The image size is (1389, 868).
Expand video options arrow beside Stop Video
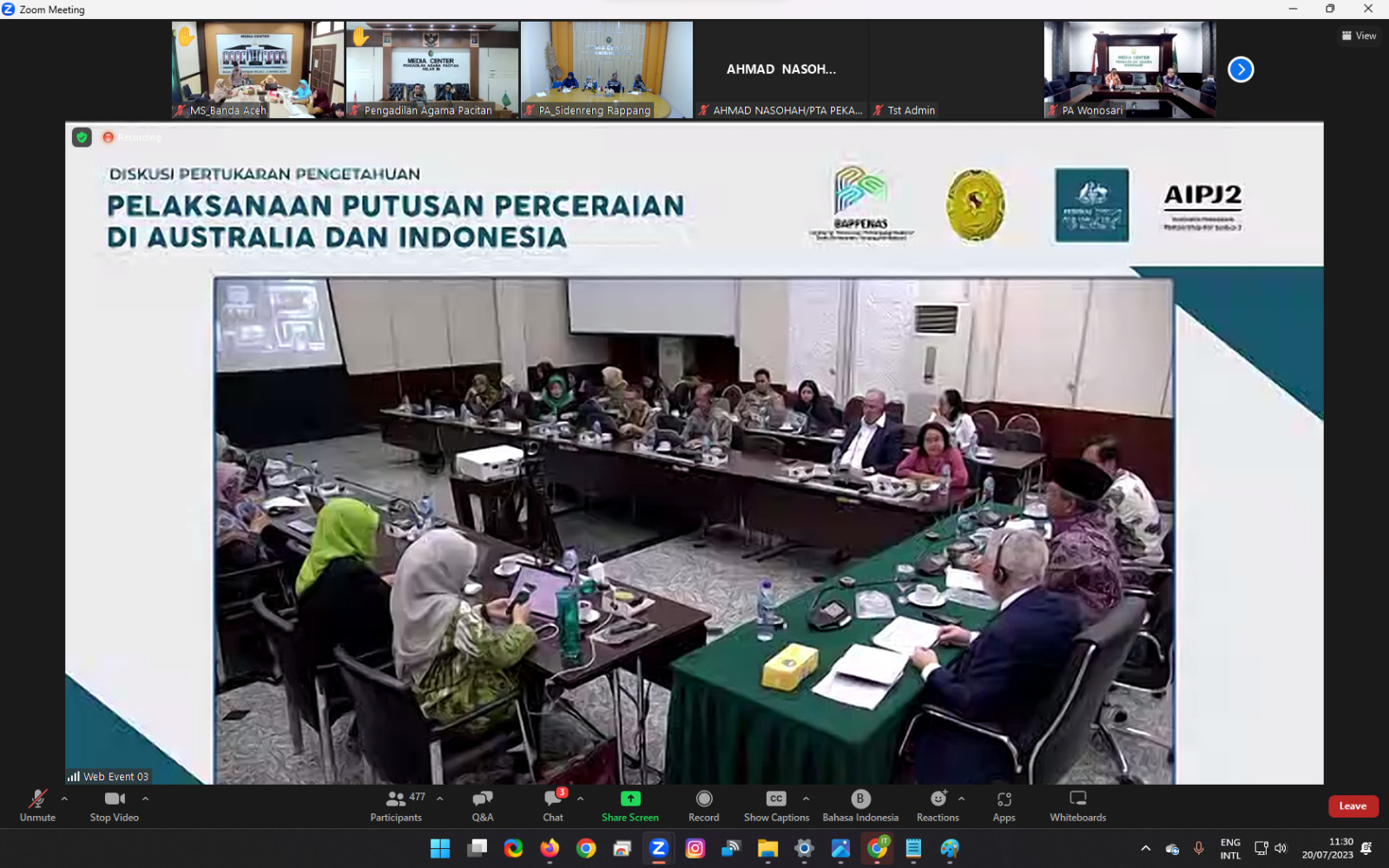(145, 799)
